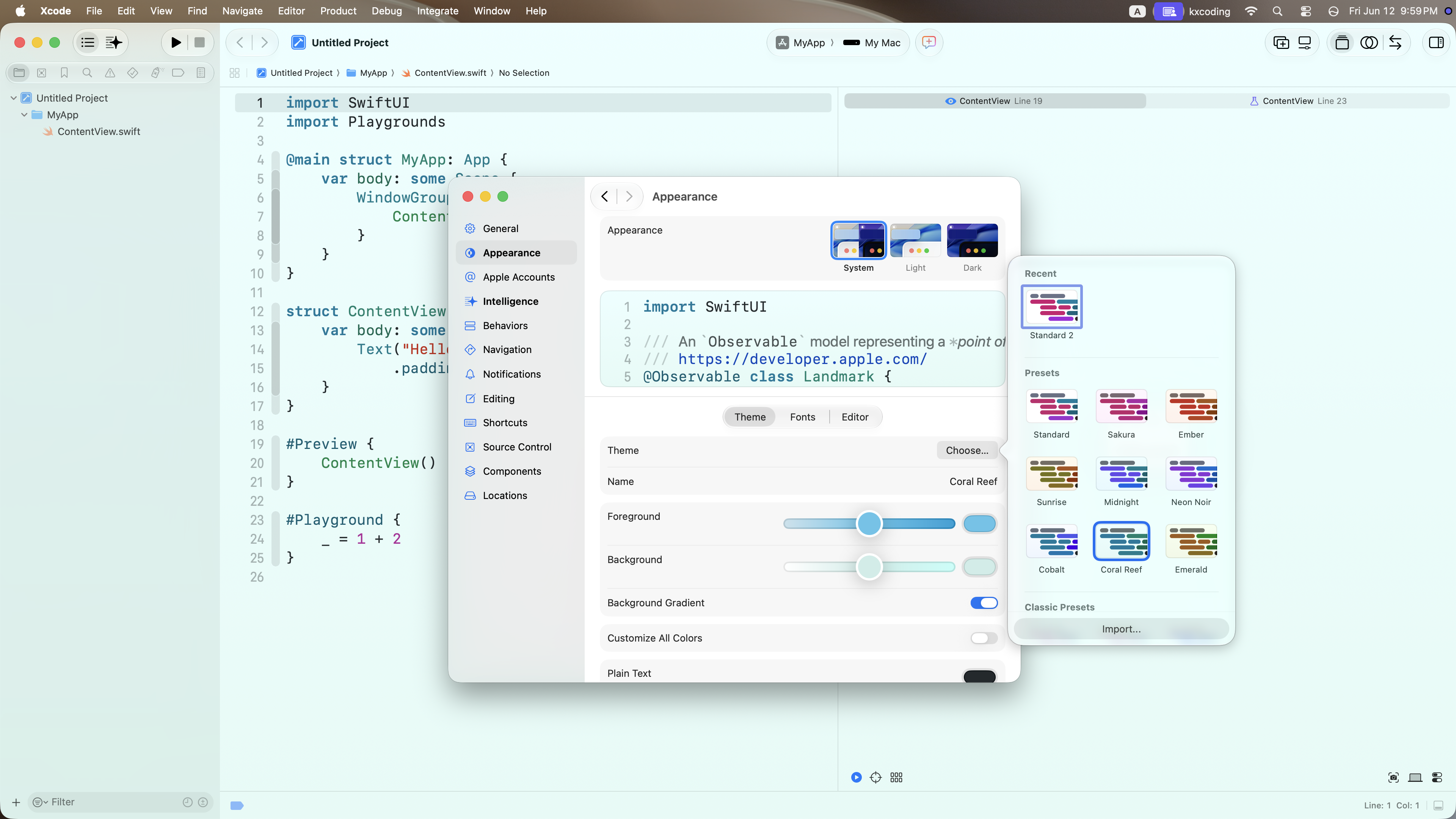Open Intelligence settings pane

(516, 301)
